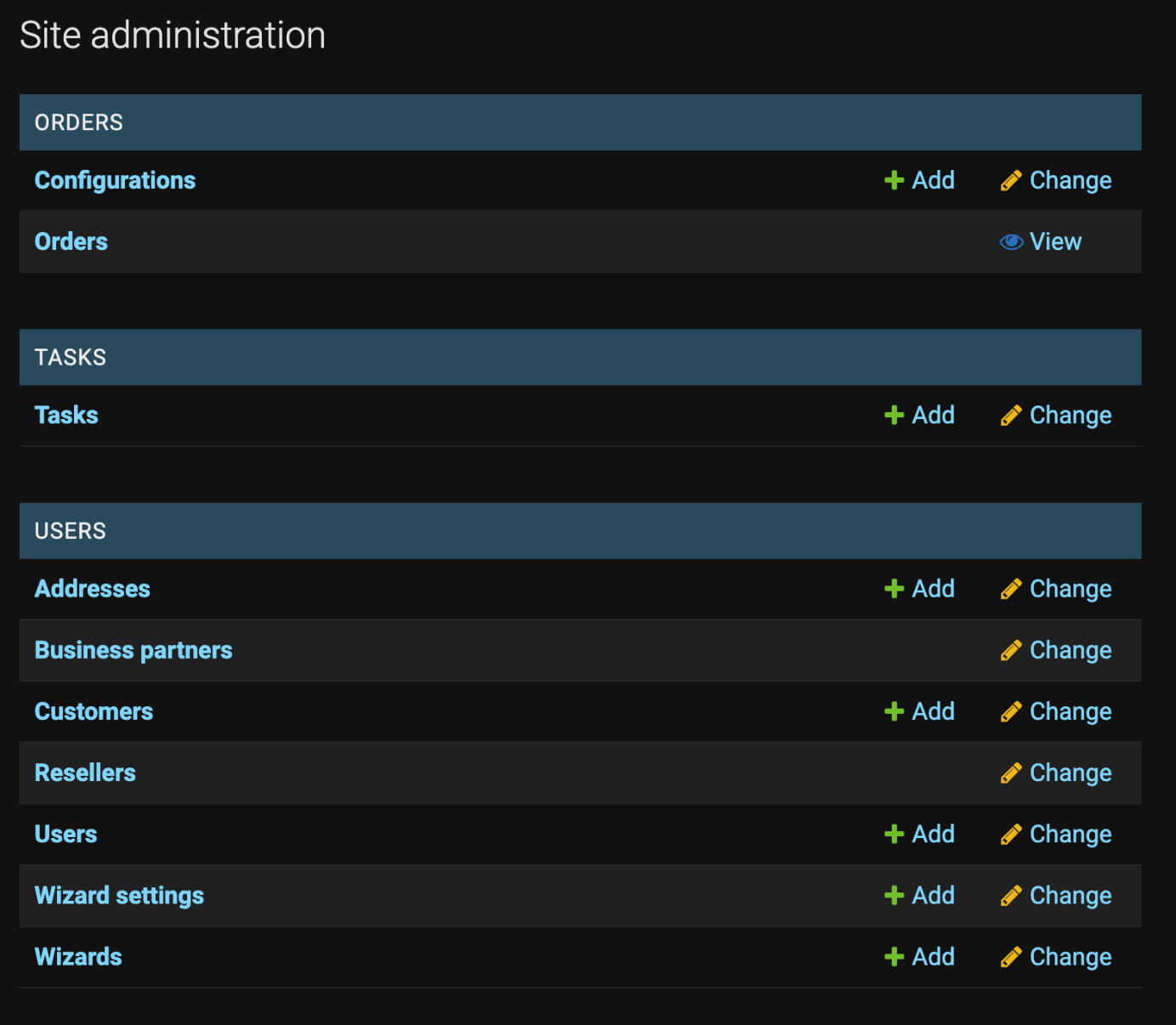Click the plus icon in Customers row
Screen dimensions: 1176x1025
pos(894,711)
